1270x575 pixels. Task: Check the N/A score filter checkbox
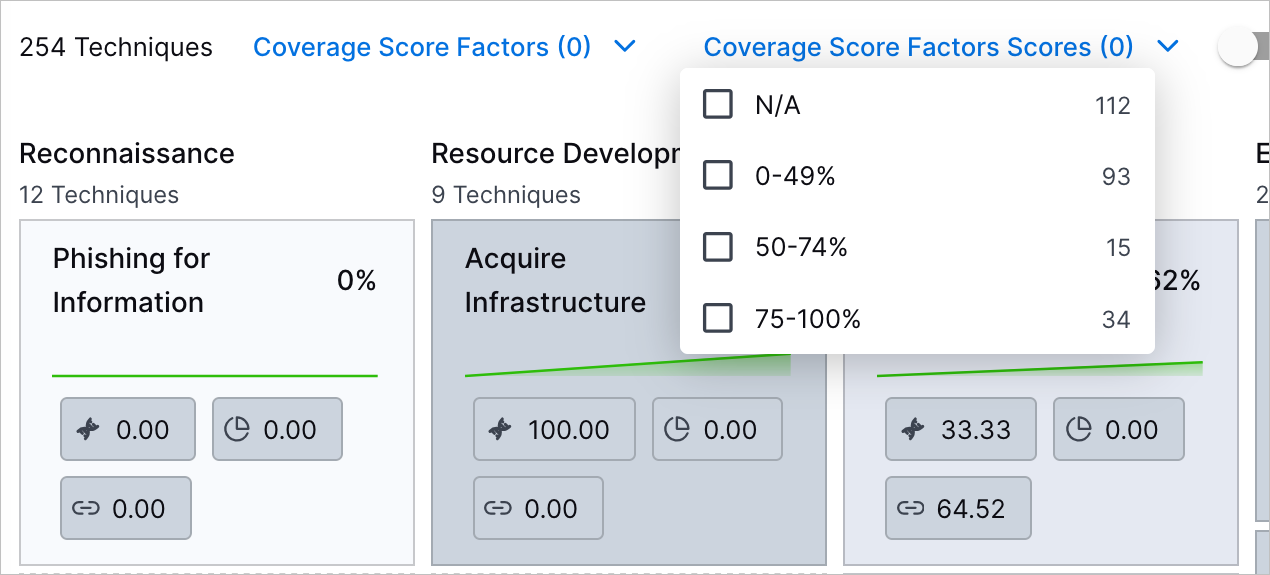[718, 104]
